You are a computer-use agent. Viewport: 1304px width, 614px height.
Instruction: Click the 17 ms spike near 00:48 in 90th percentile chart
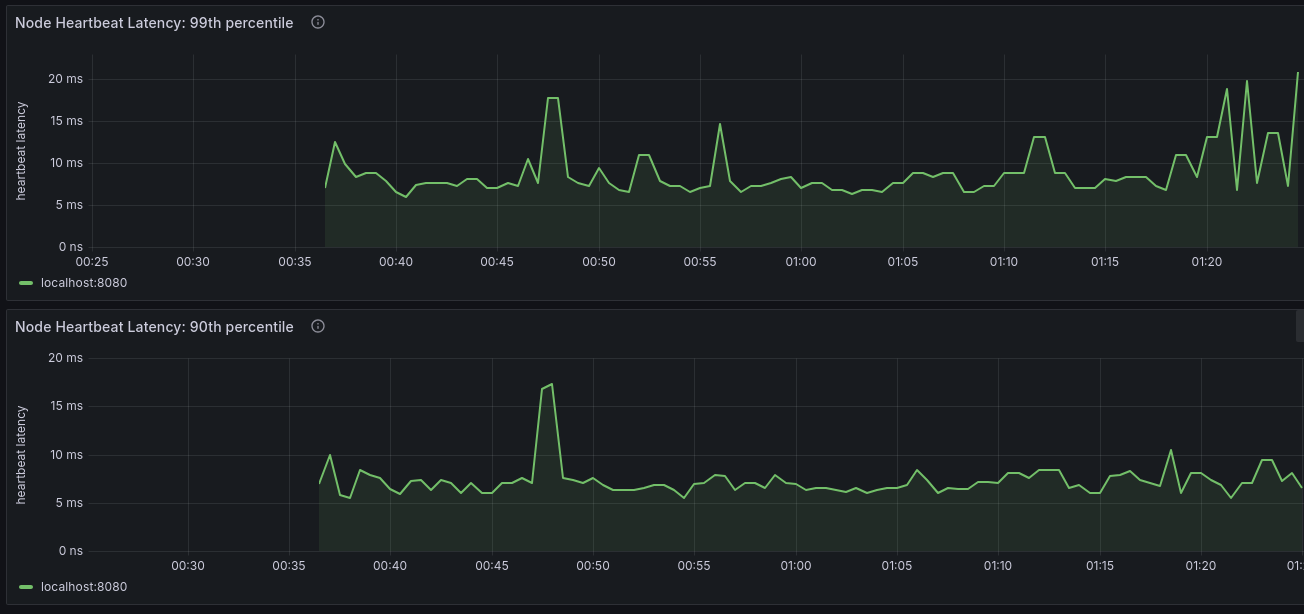(551, 384)
